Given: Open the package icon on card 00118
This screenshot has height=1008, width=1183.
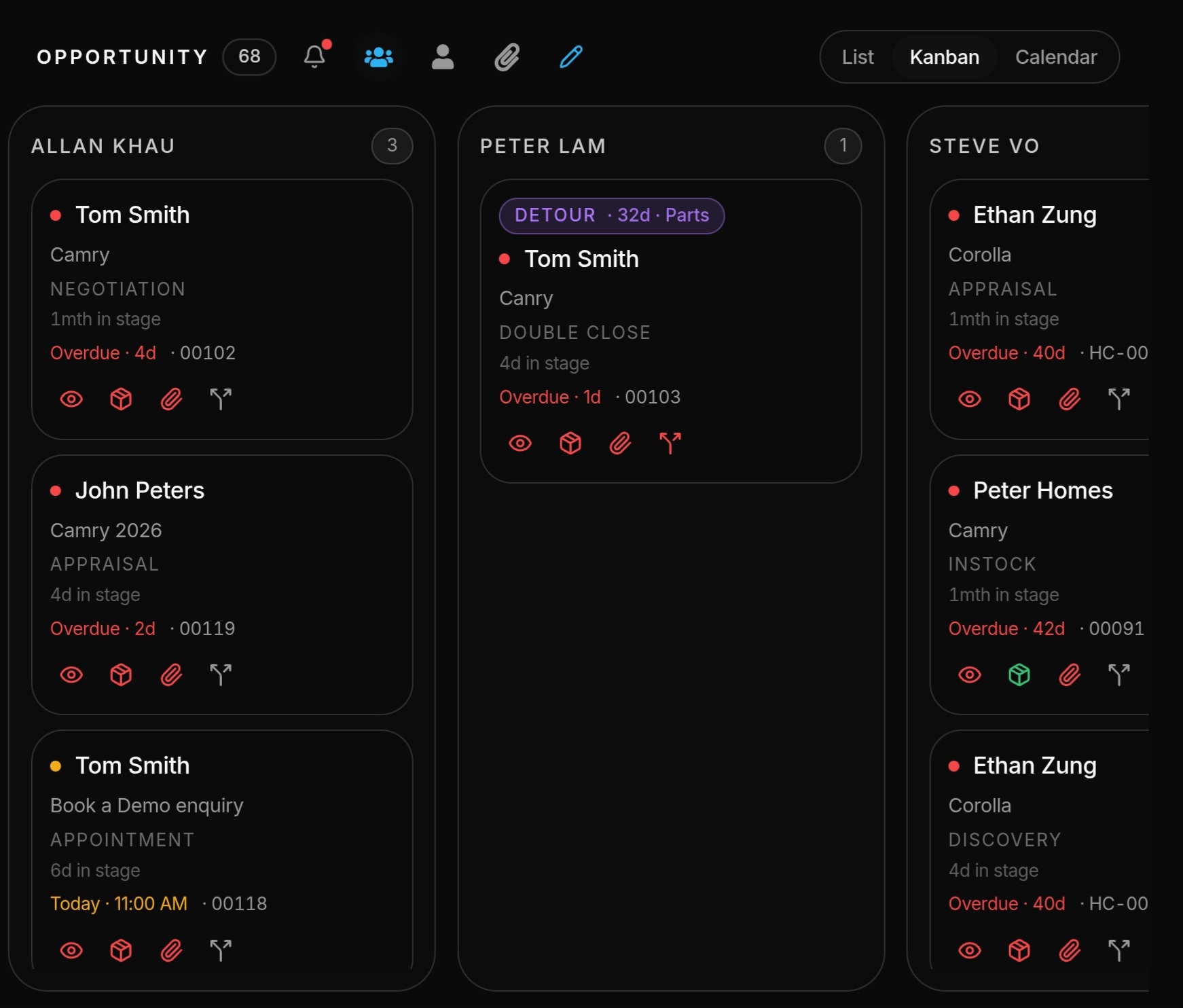Looking at the screenshot, I should pyautogui.click(x=121, y=950).
